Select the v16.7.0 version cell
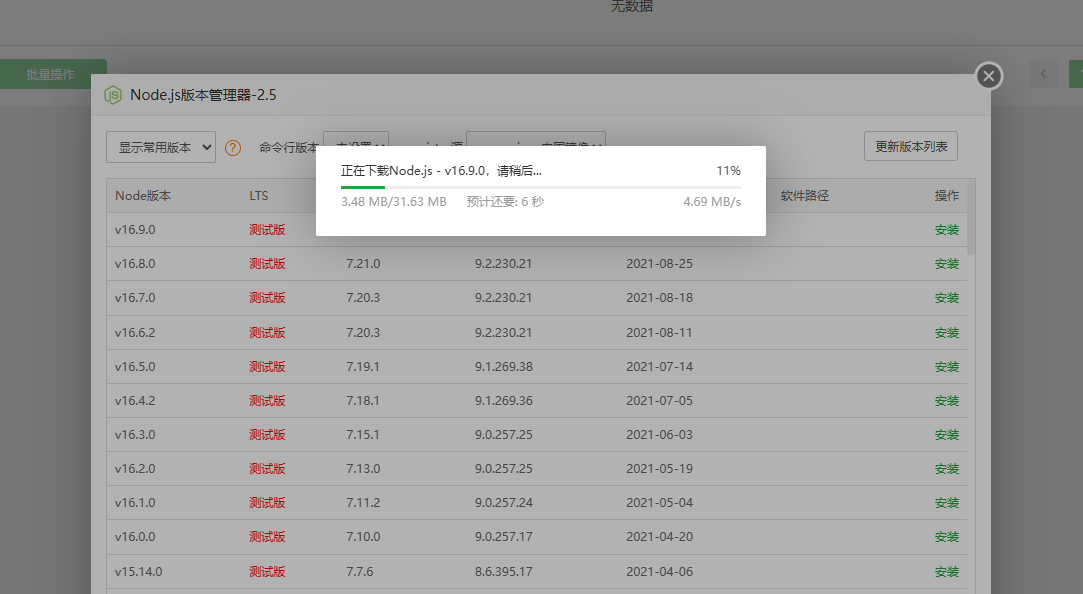 click(x=135, y=298)
